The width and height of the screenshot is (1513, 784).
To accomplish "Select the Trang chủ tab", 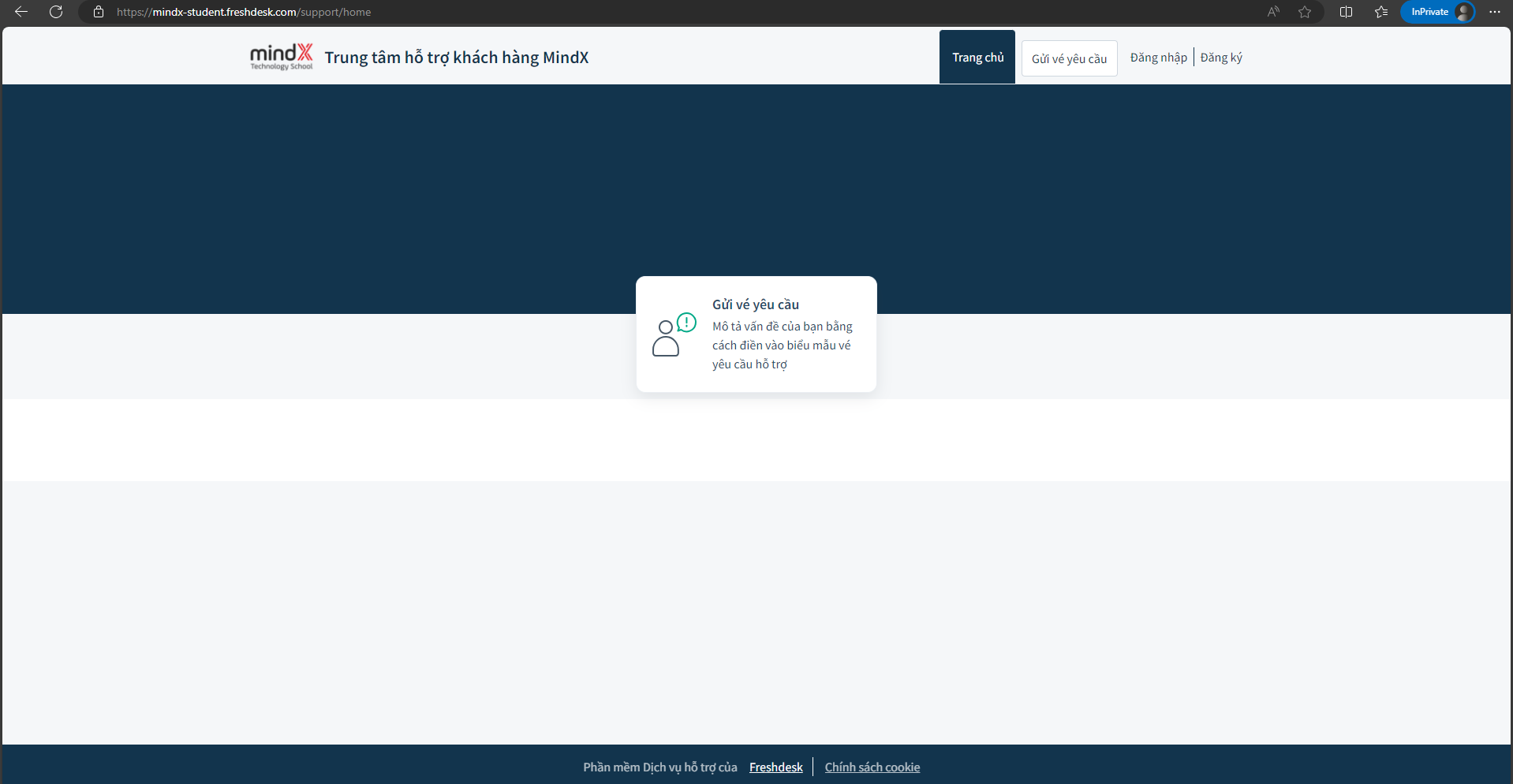I will pyautogui.click(x=977, y=58).
